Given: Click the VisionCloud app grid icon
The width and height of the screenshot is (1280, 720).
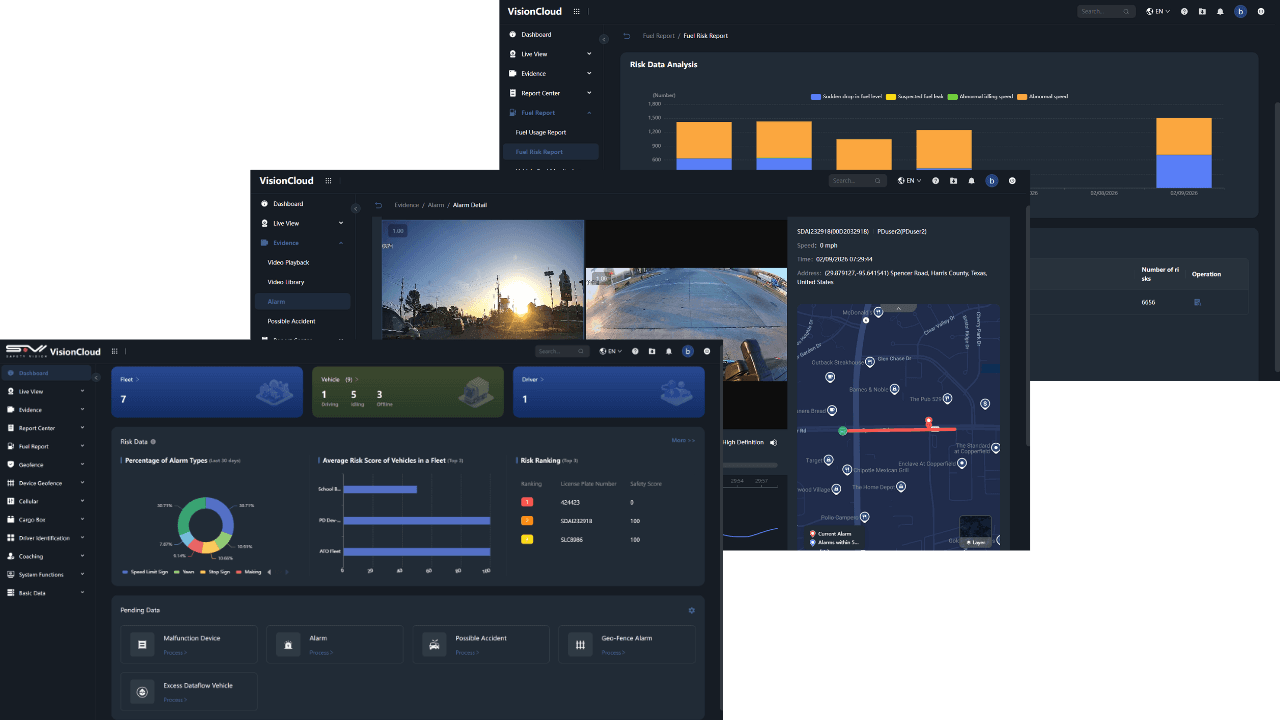Looking at the screenshot, I should pyautogui.click(x=114, y=351).
